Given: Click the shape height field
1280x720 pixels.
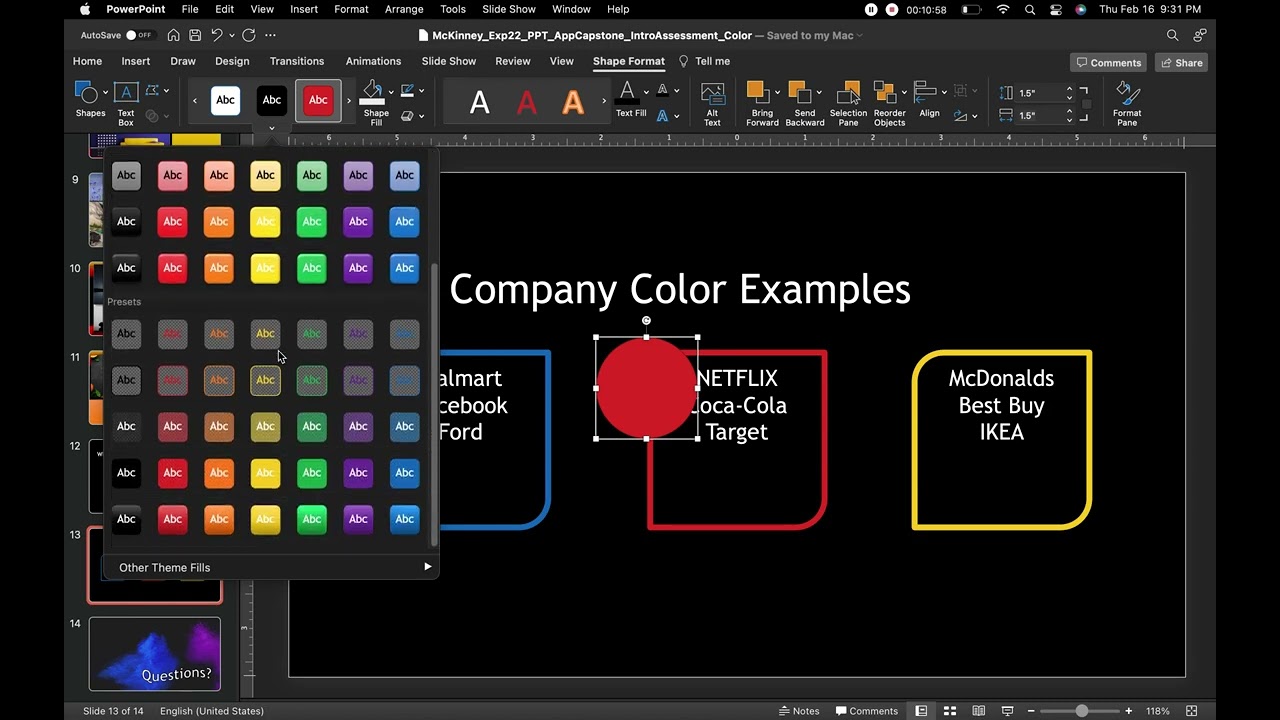Looking at the screenshot, I should (1040, 92).
